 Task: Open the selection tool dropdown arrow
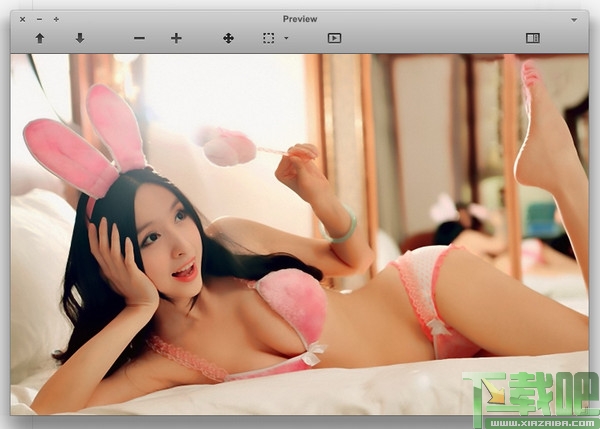286,38
